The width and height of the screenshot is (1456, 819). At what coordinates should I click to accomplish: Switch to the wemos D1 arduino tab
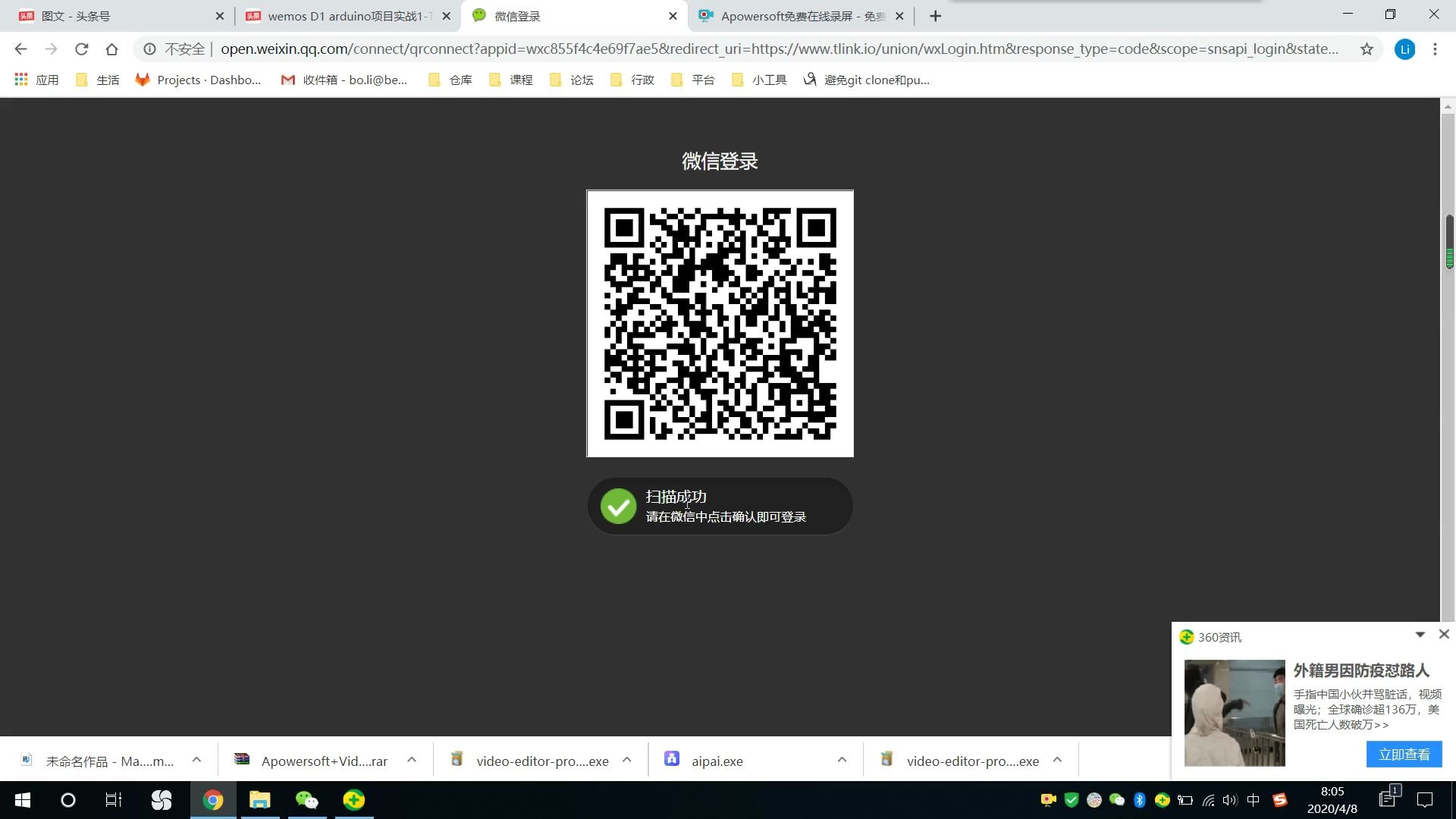click(x=345, y=16)
